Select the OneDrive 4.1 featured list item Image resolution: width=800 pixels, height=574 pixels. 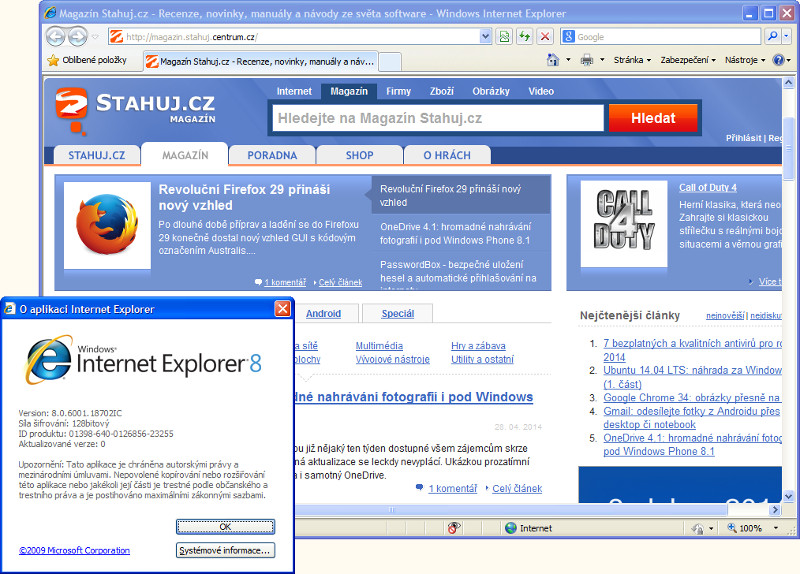[455, 233]
